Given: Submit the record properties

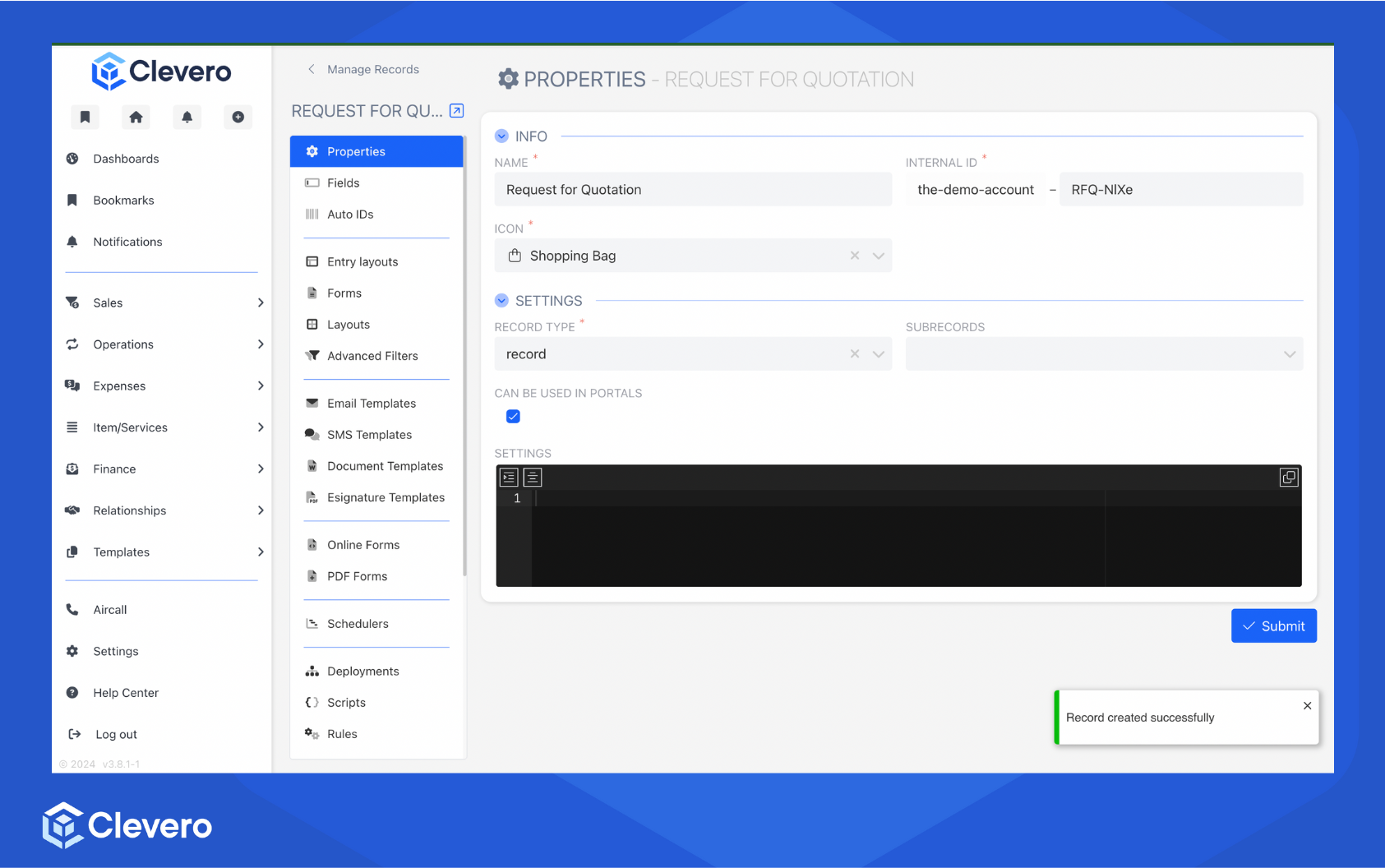Looking at the screenshot, I should (x=1273, y=626).
